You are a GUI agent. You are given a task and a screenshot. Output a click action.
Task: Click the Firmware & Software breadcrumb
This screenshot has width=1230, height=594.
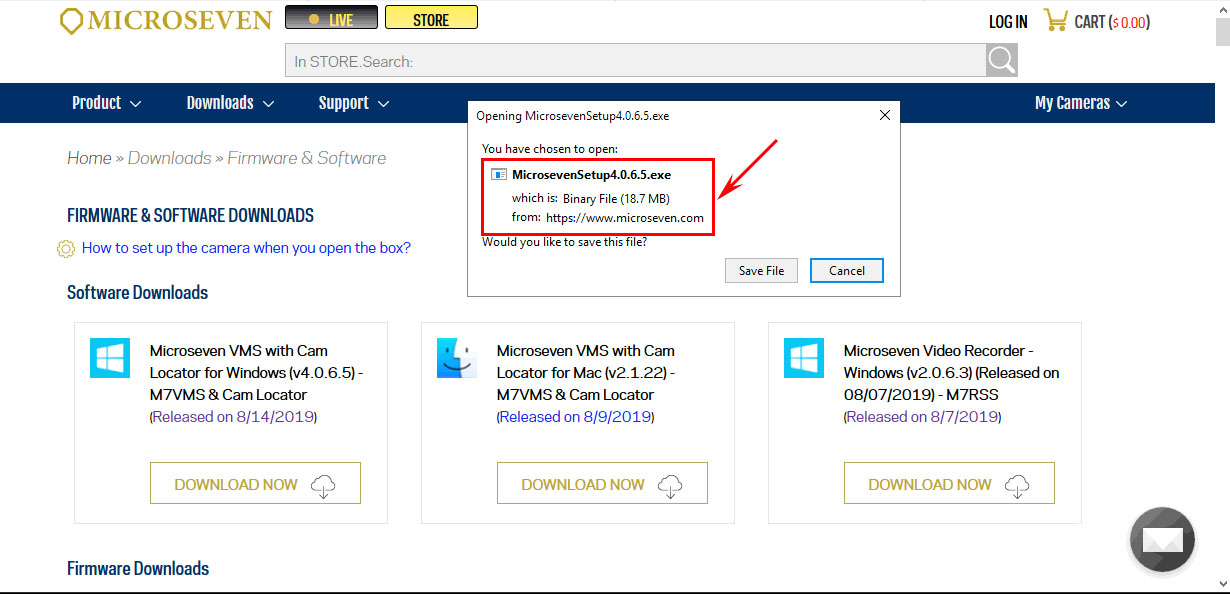tap(307, 158)
